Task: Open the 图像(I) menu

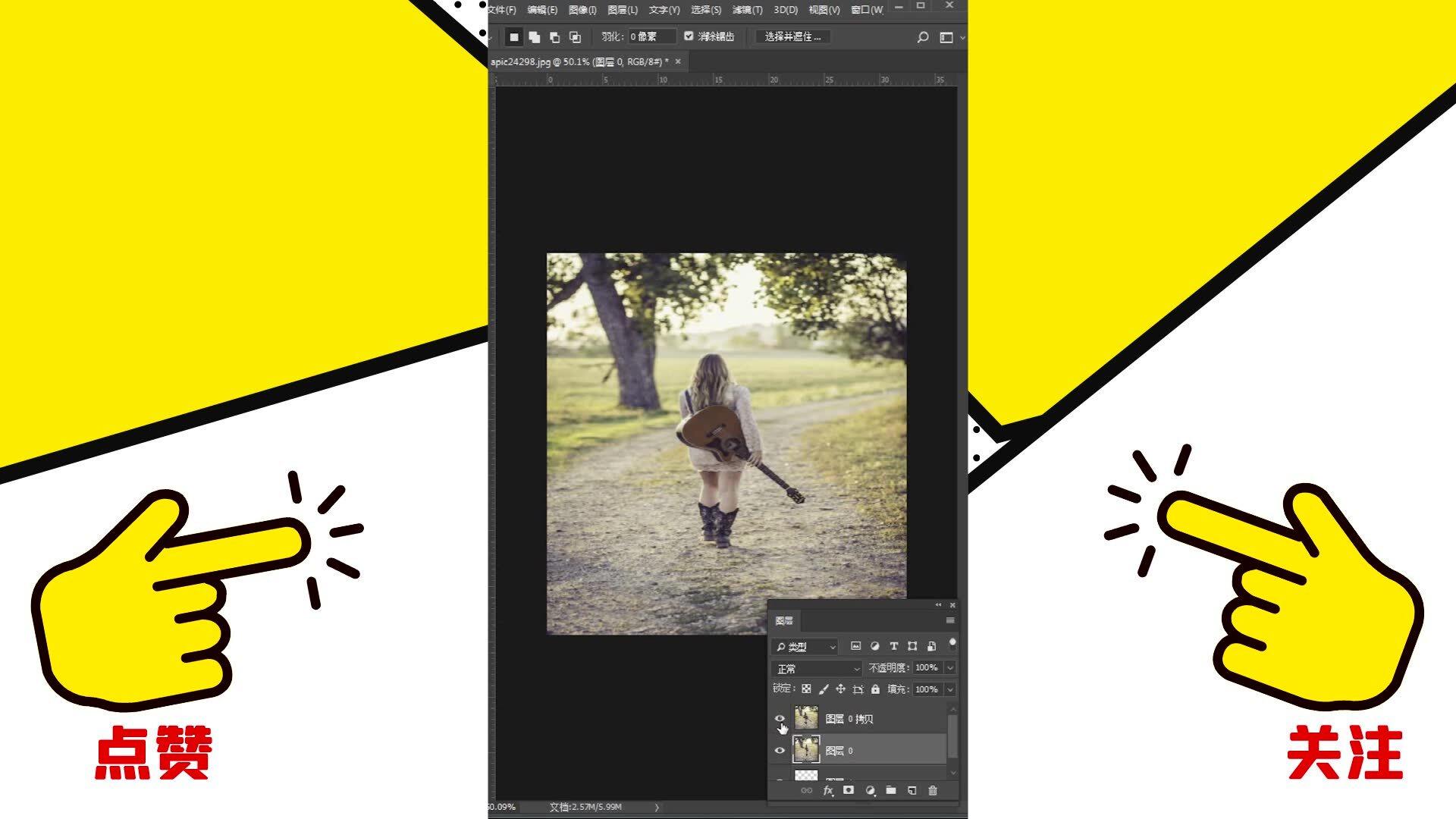Action: tap(582, 10)
